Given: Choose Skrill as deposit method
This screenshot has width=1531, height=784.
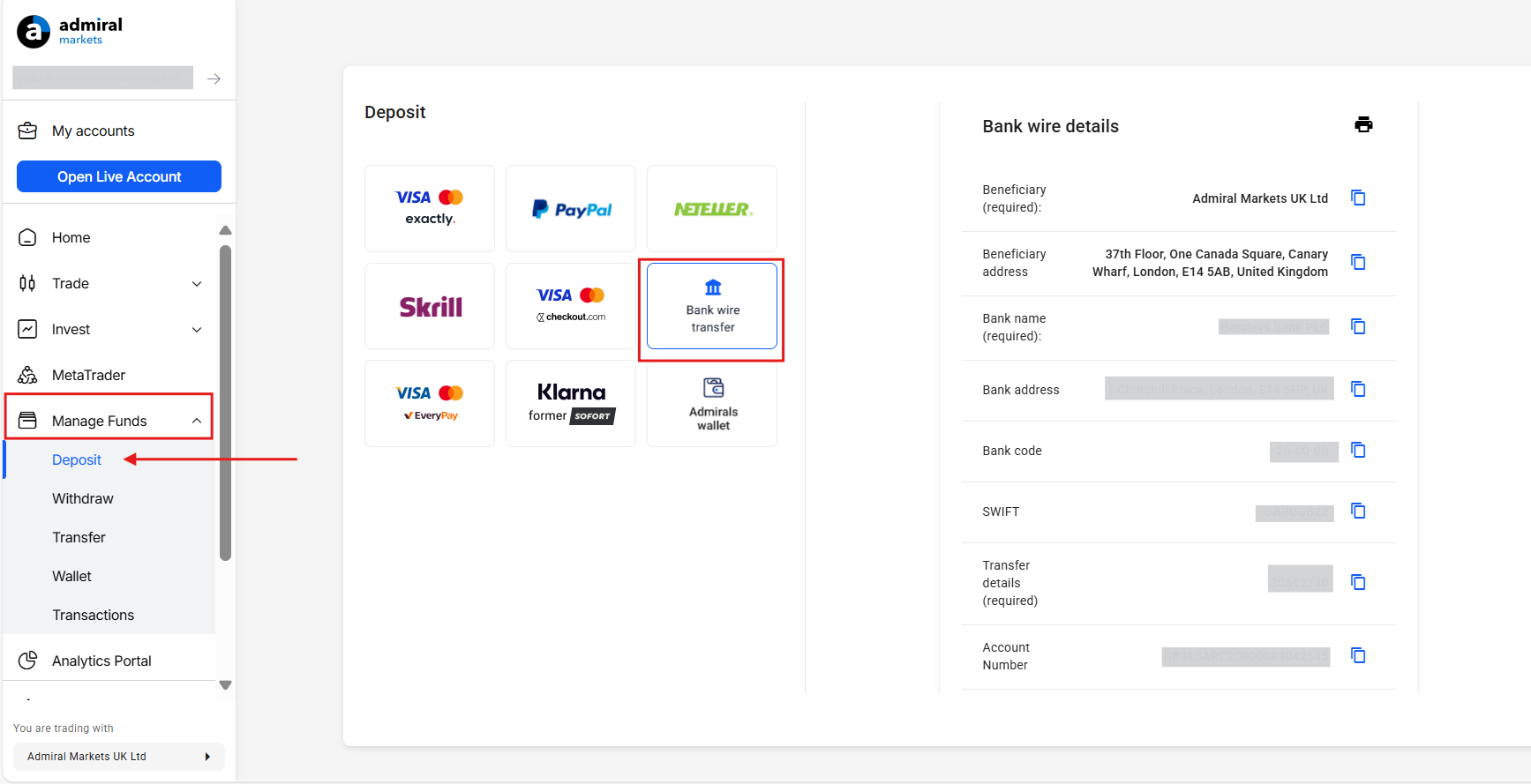Looking at the screenshot, I should pos(430,306).
